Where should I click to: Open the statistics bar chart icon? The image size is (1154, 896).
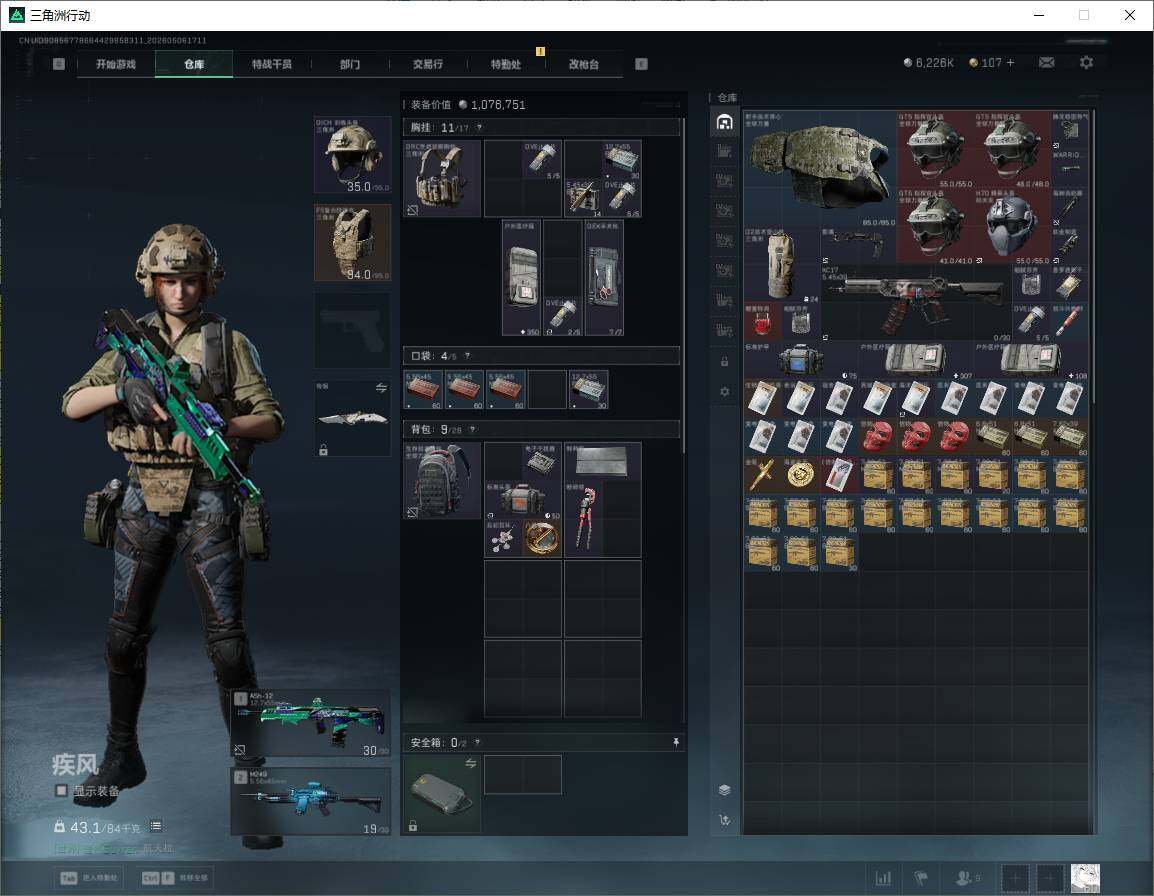tap(883, 878)
